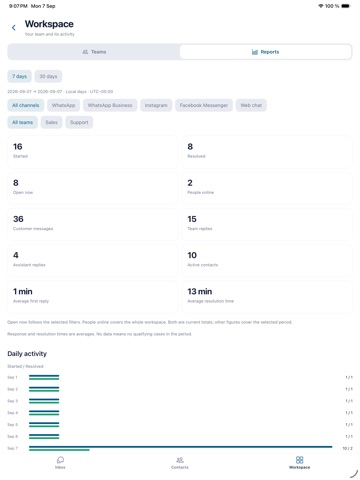Viewport: 360px width, 480px height.
Task: Click the note about Open now filters
Action: click(150, 322)
